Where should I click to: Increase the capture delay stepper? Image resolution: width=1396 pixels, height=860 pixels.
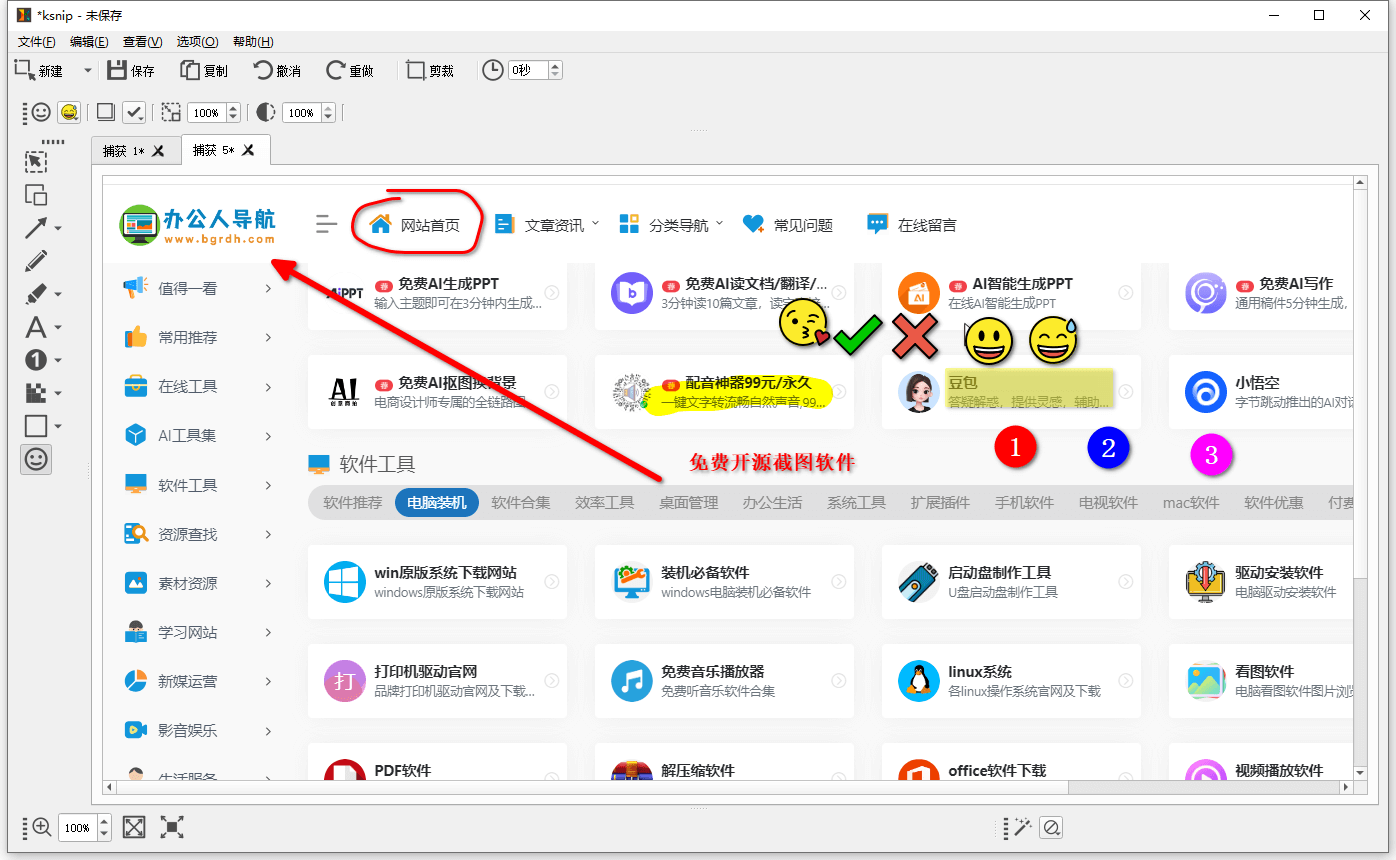click(x=557, y=64)
